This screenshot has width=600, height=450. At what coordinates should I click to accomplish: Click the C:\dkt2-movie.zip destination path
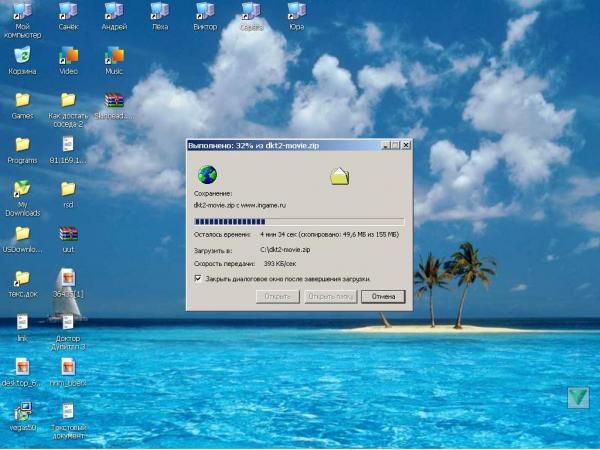click(285, 250)
